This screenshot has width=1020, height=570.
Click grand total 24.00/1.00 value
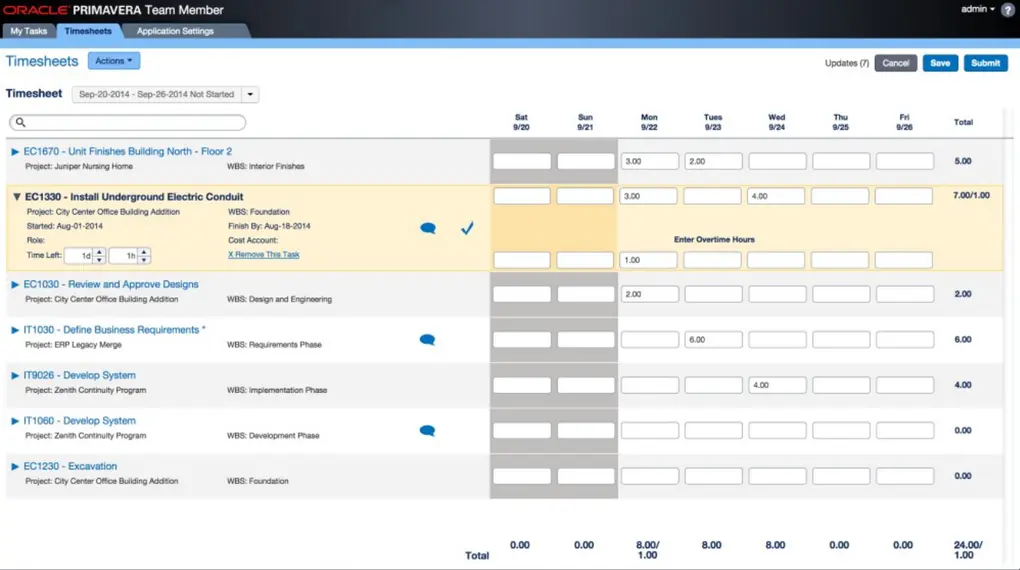(x=967, y=550)
